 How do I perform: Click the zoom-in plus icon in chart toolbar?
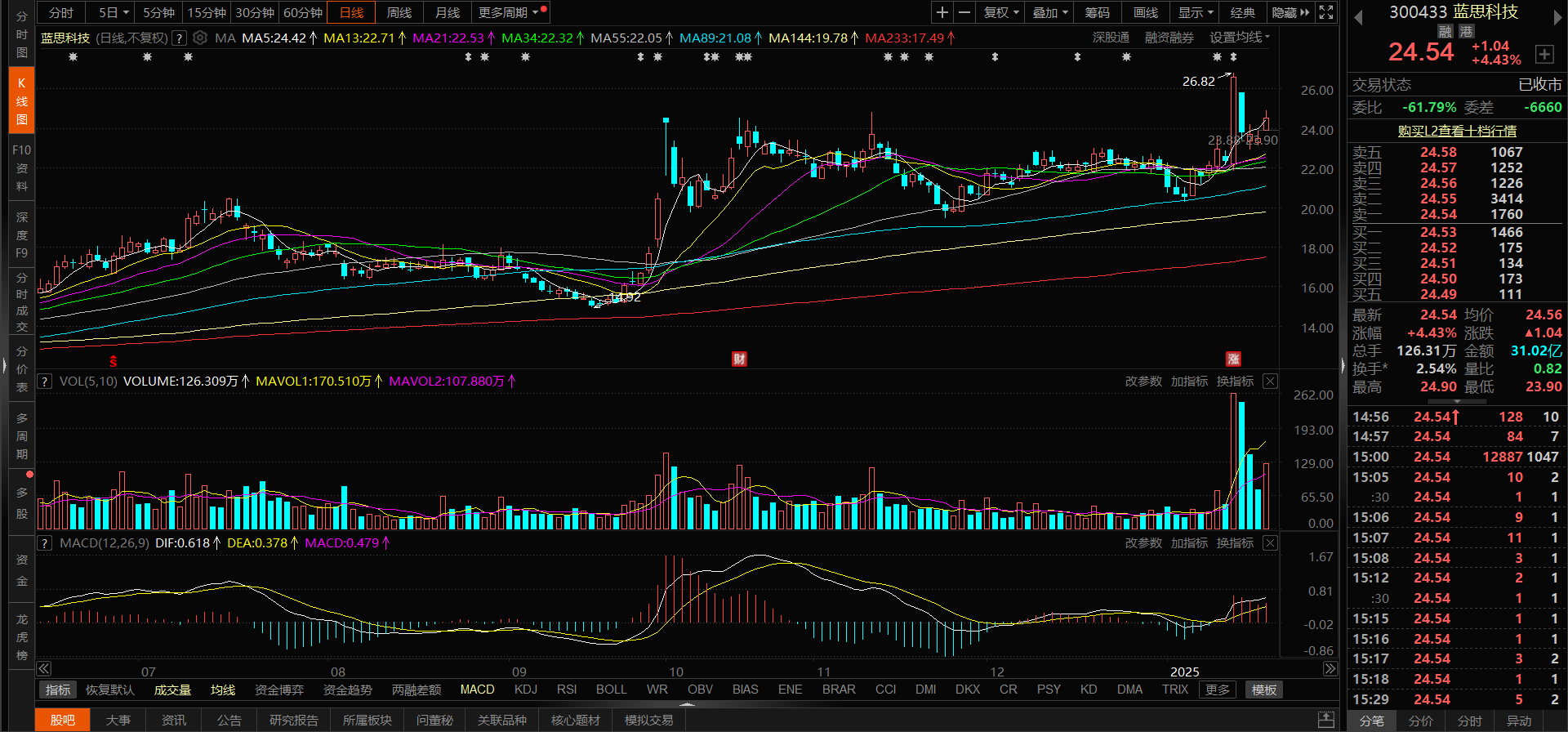coord(942,12)
